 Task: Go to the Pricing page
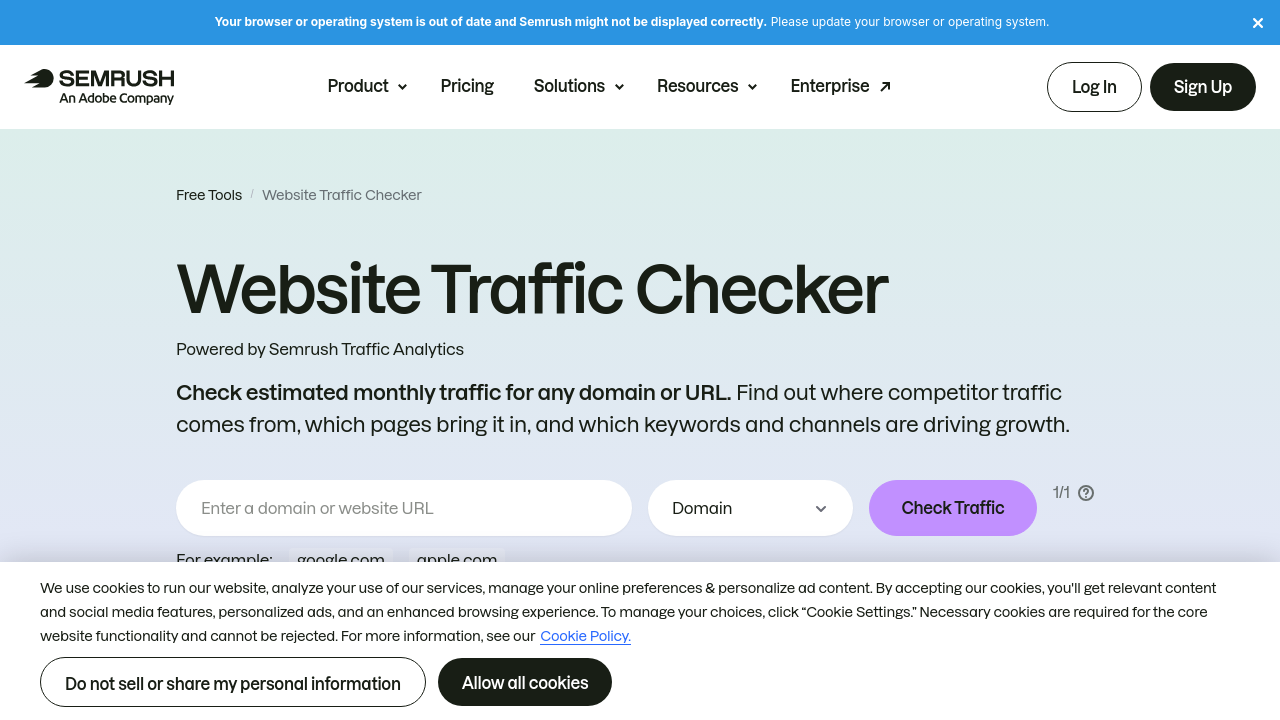click(467, 86)
